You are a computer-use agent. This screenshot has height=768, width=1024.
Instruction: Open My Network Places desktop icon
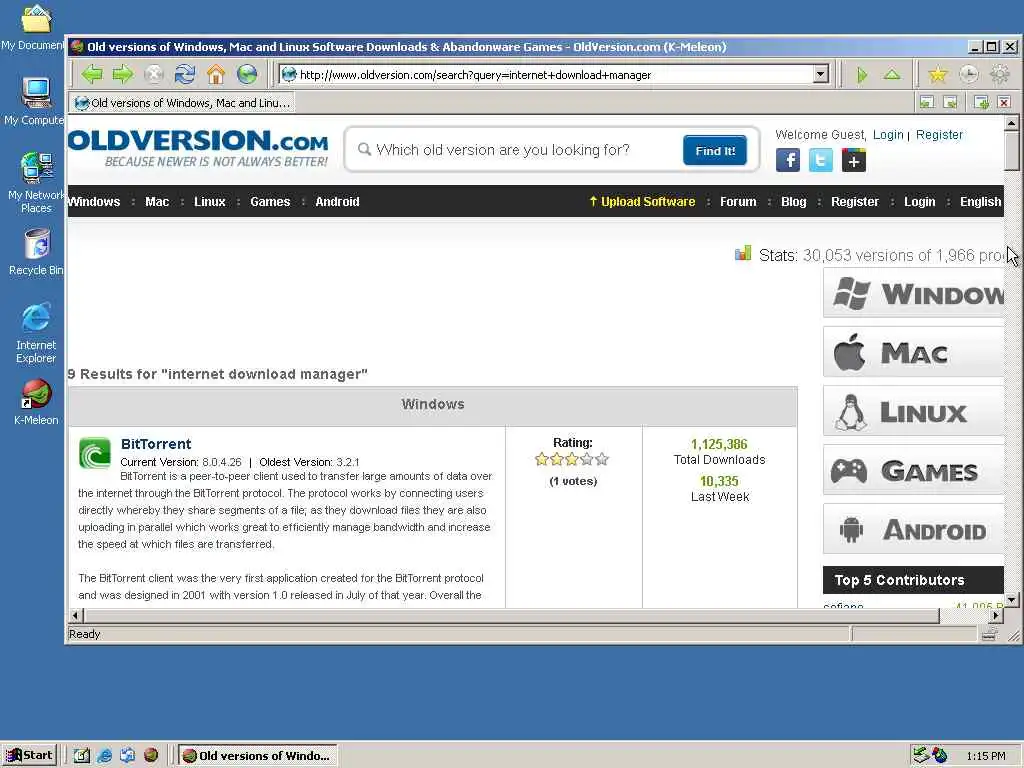click(36, 182)
